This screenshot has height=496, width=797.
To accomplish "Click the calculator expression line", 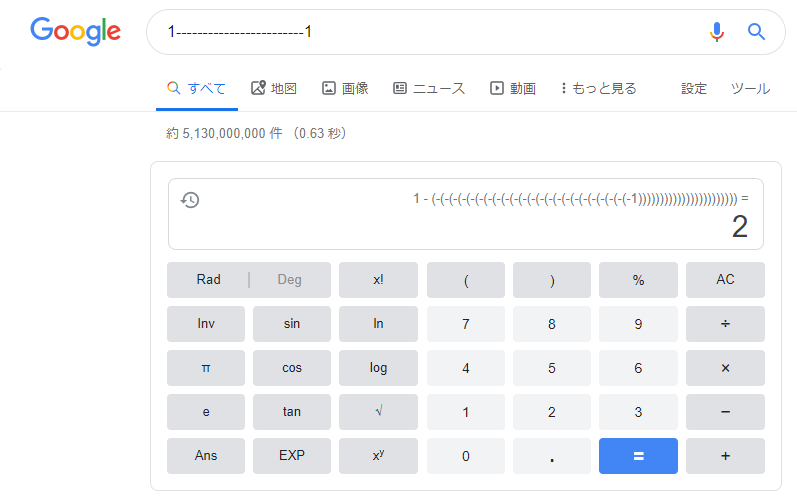I will pos(580,199).
